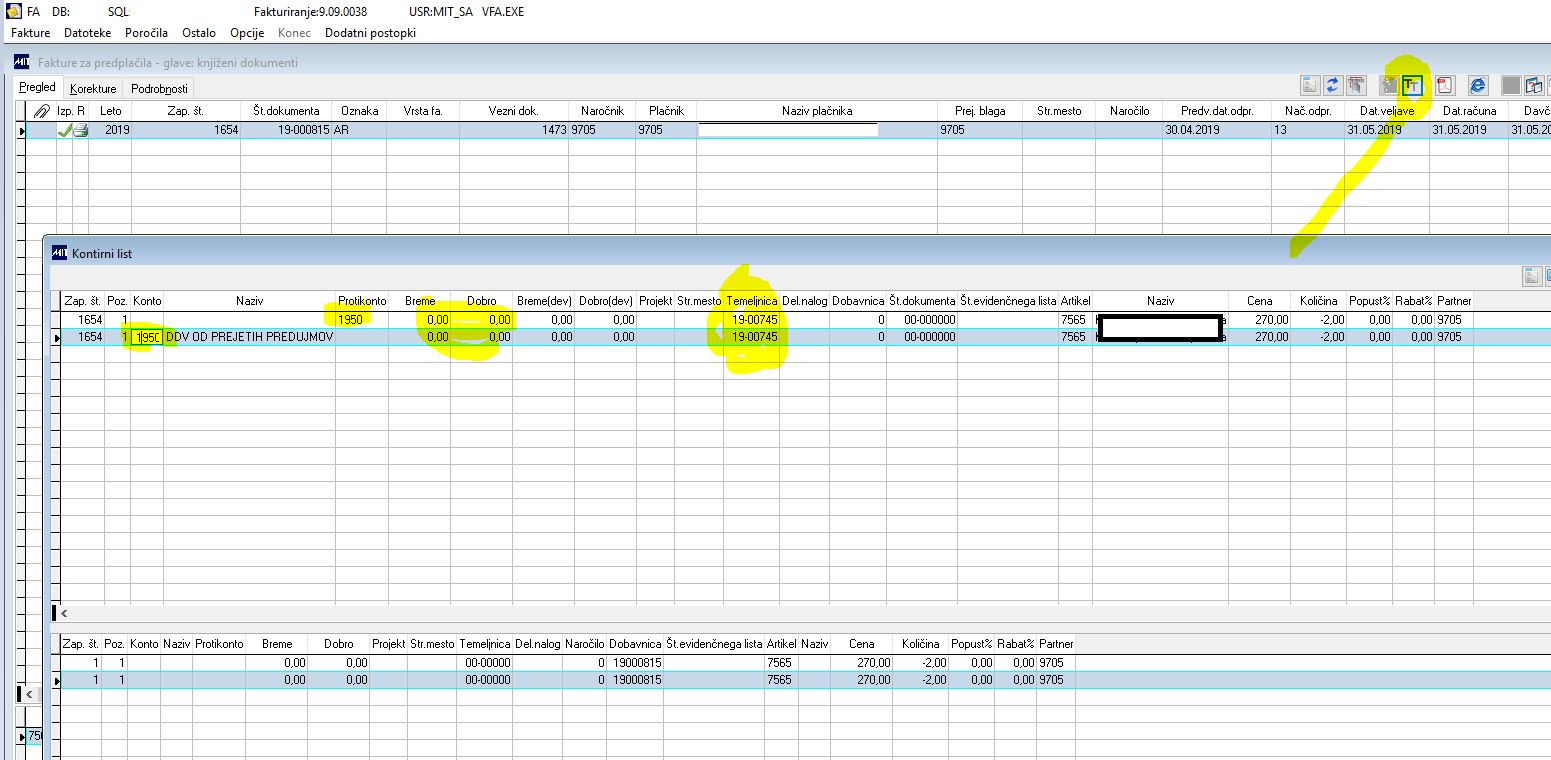Click the Dat.veljave column header
The width and height of the screenshot is (1551, 760).
click(x=1387, y=111)
